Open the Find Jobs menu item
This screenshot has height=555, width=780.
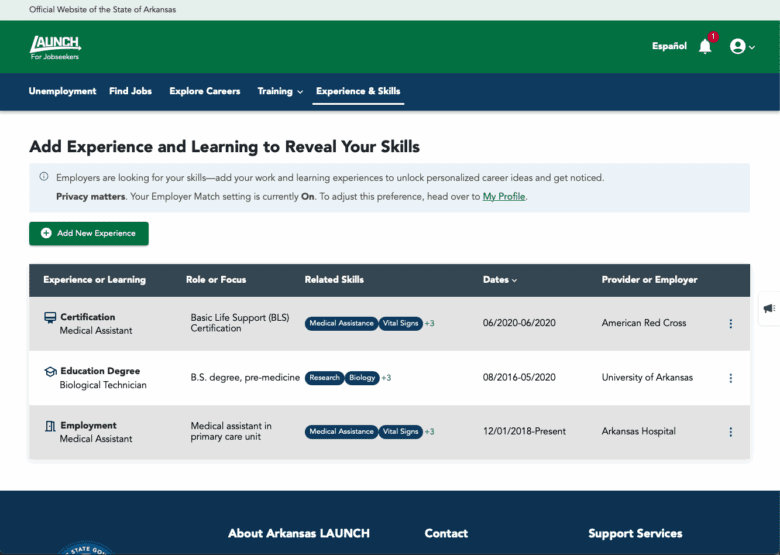(130, 91)
